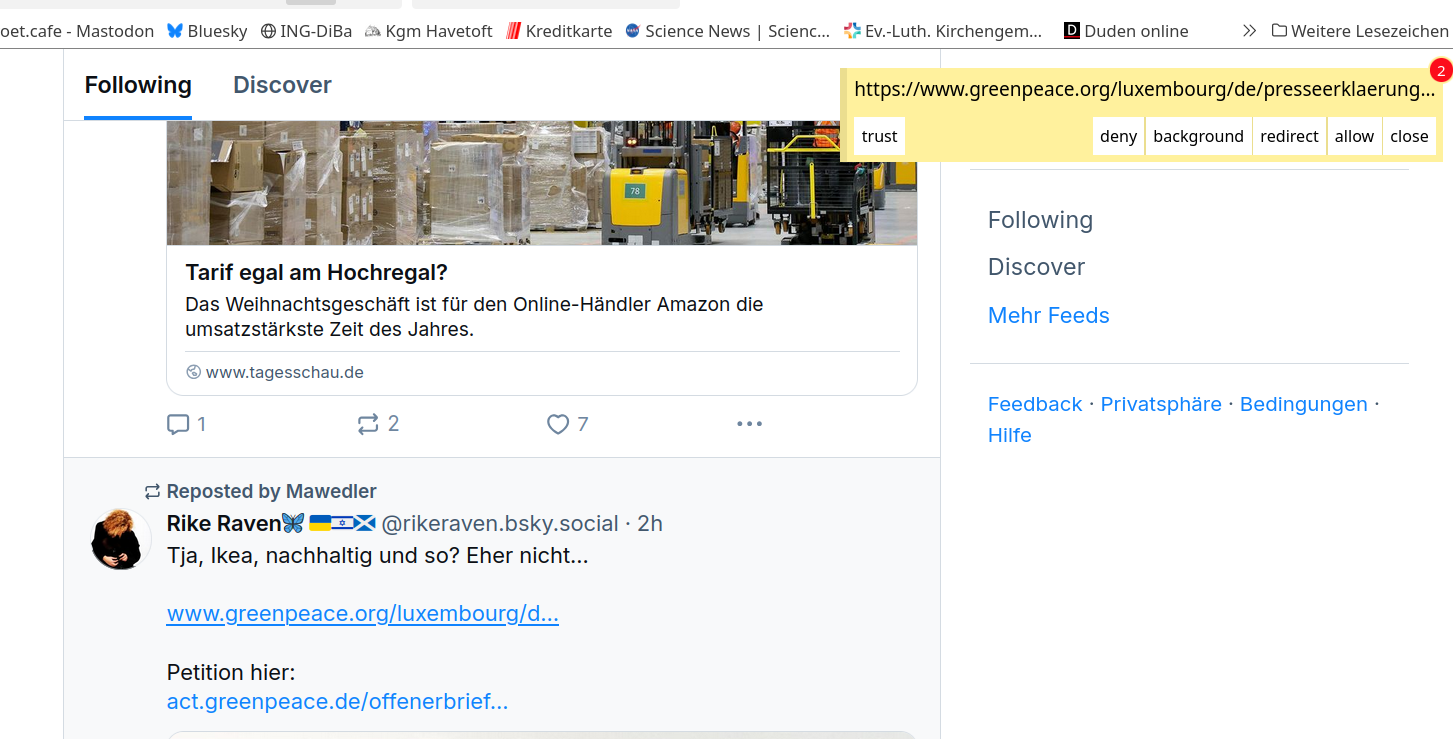Click the reply comment icon under Tagesschau post

pos(178,424)
